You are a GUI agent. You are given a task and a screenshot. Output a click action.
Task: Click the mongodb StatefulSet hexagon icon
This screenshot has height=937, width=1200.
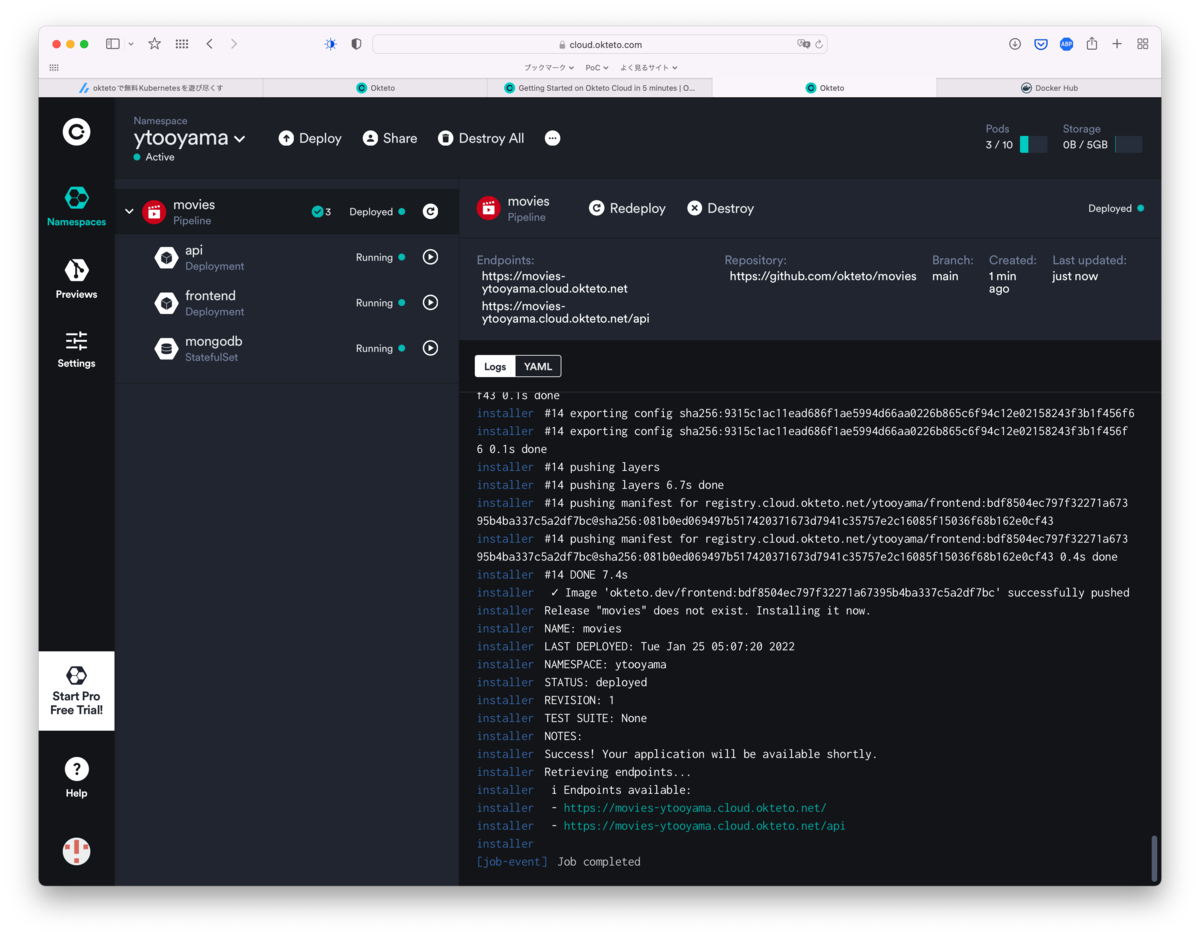(x=166, y=348)
